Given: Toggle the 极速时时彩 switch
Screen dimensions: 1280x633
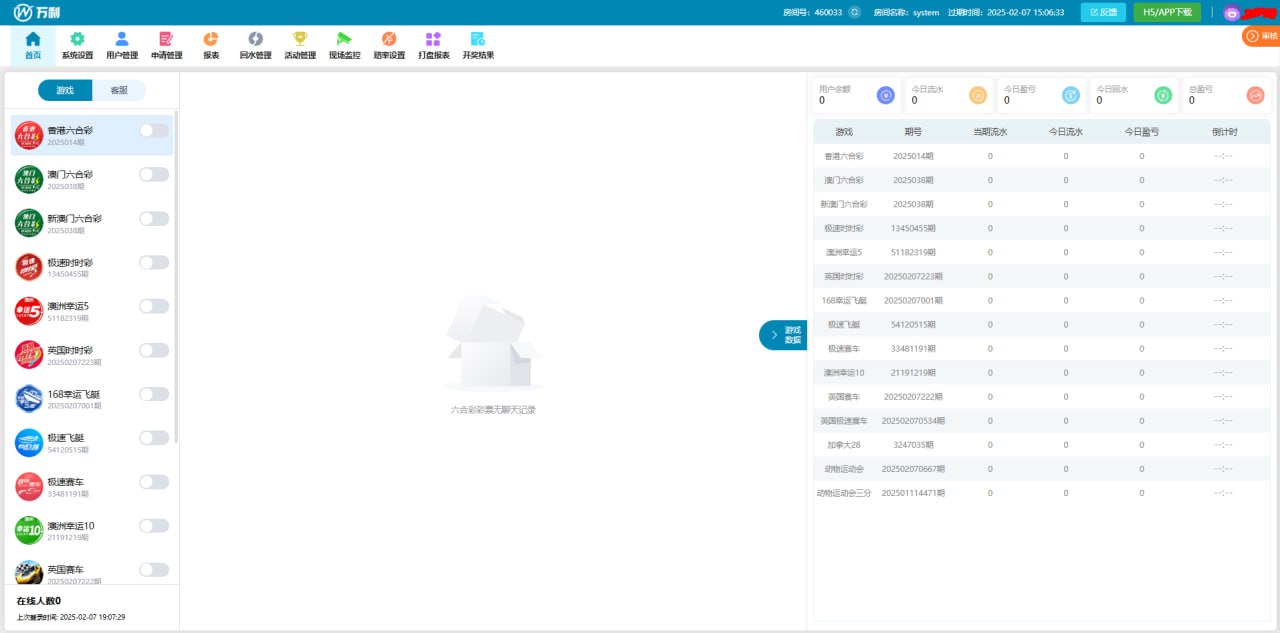Looking at the screenshot, I should click(154, 262).
